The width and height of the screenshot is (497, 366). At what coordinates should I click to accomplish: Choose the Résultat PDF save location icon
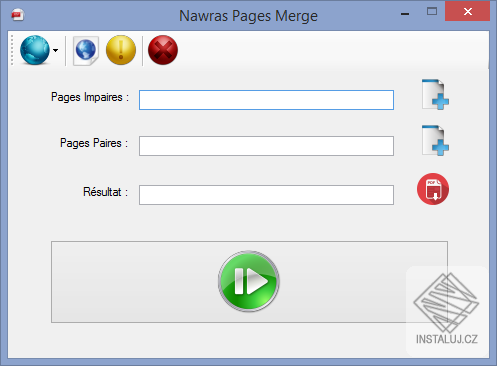click(433, 189)
